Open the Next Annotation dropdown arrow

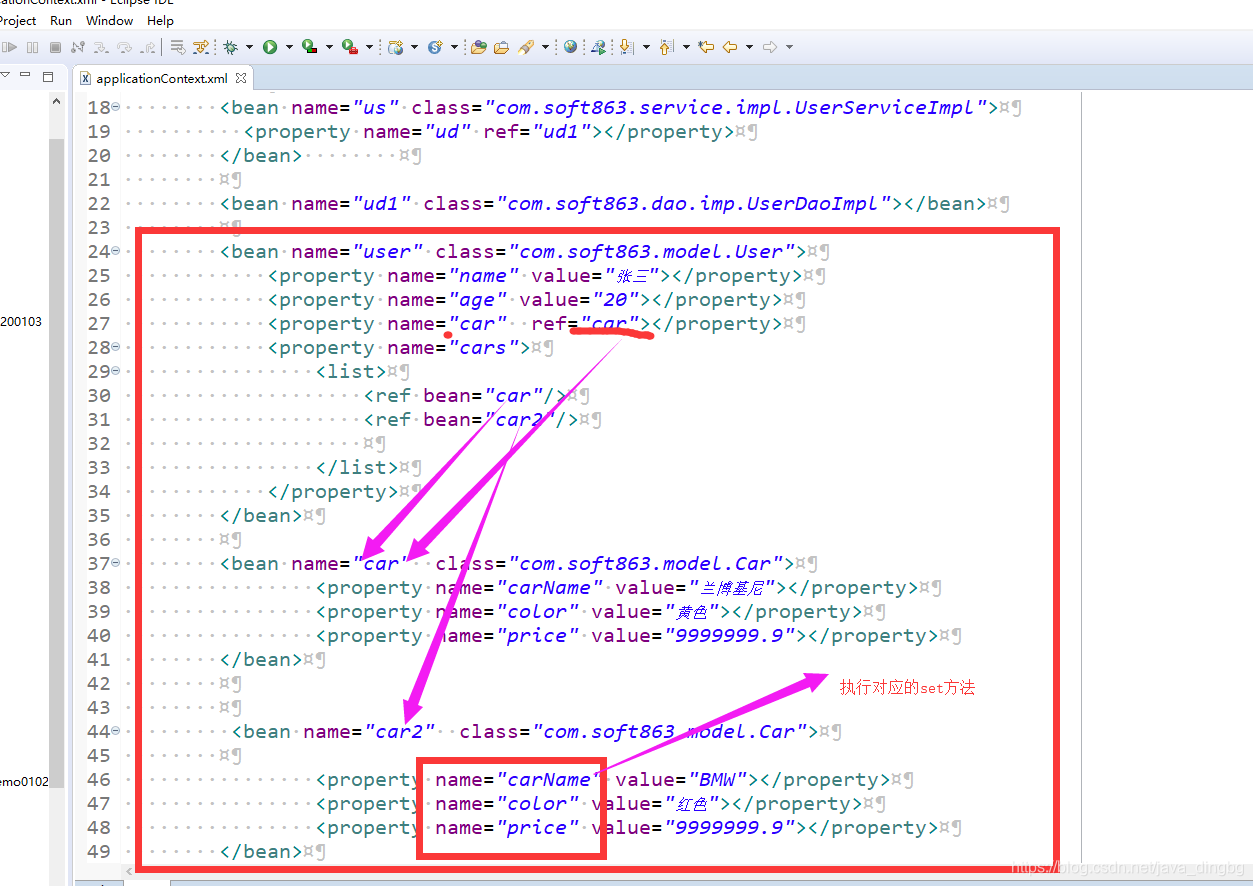coord(646,47)
